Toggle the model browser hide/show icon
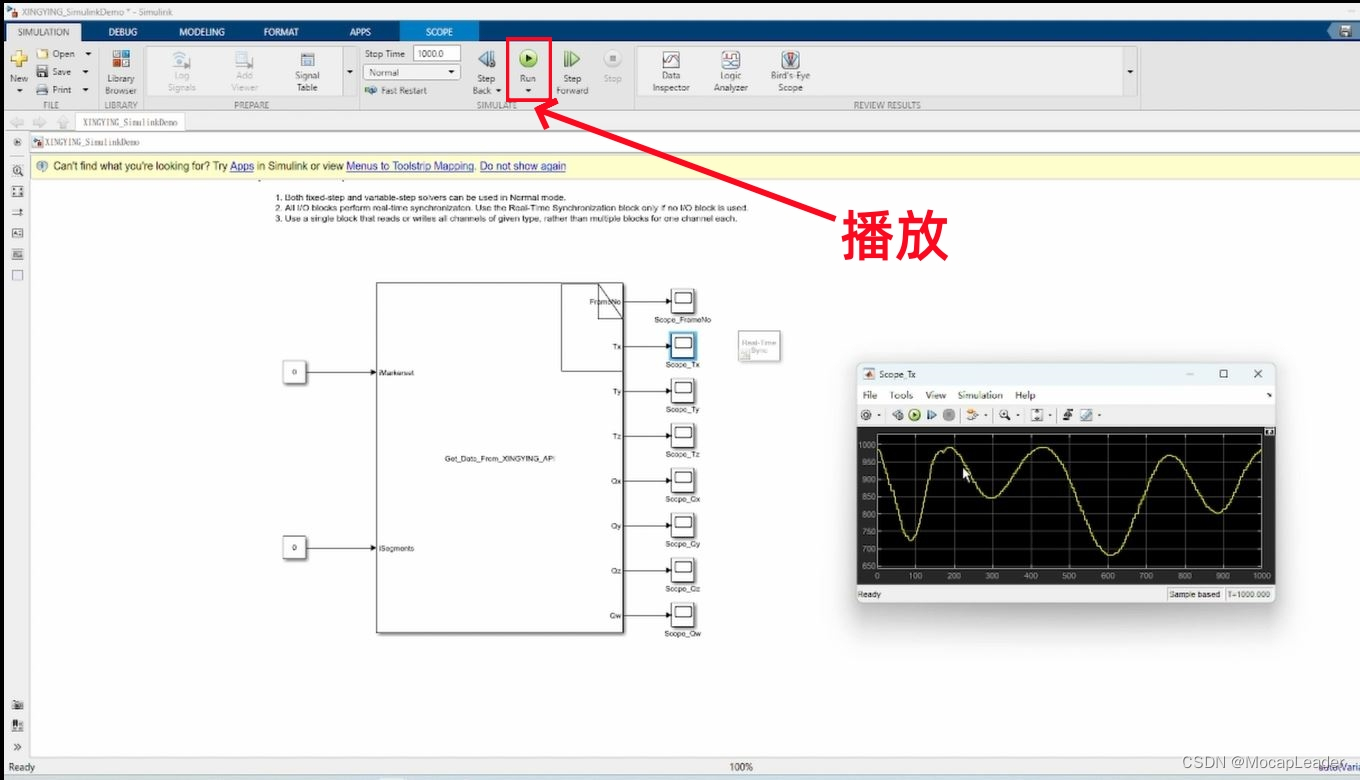Image resolution: width=1360 pixels, height=780 pixels. (x=17, y=142)
